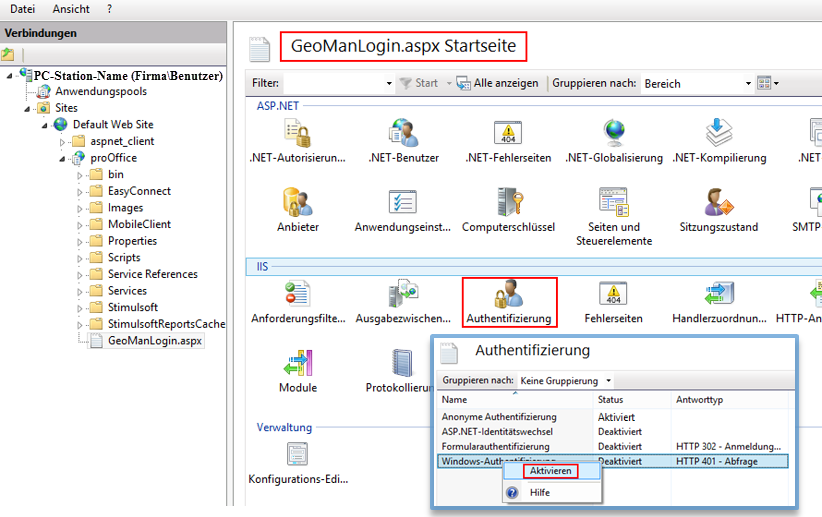The height and width of the screenshot is (517, 822).
Task: Choose Hilfe in the context menu
Action: coord(539,492)
